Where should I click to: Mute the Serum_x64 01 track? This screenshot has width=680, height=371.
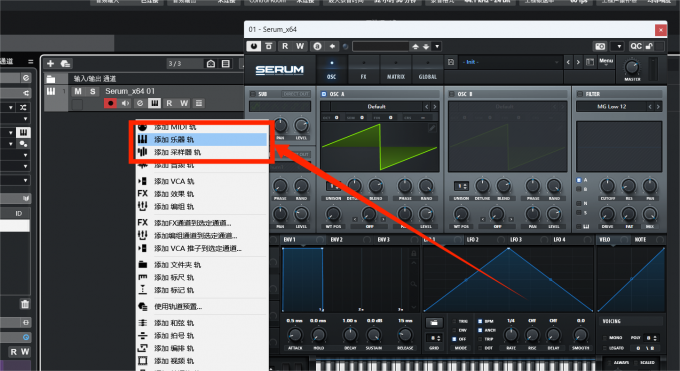point(78,91)
